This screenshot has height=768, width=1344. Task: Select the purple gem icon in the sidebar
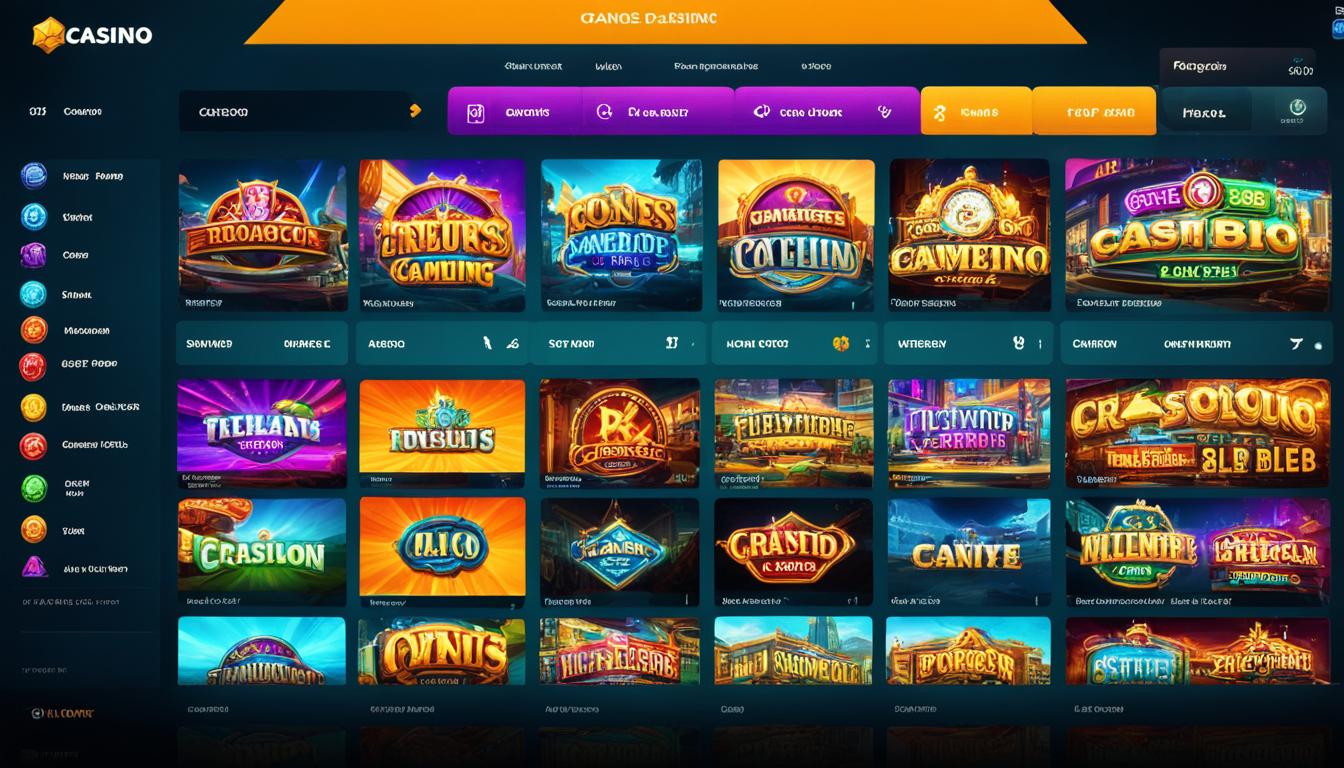pyautogui.click(x=33, y=255)
